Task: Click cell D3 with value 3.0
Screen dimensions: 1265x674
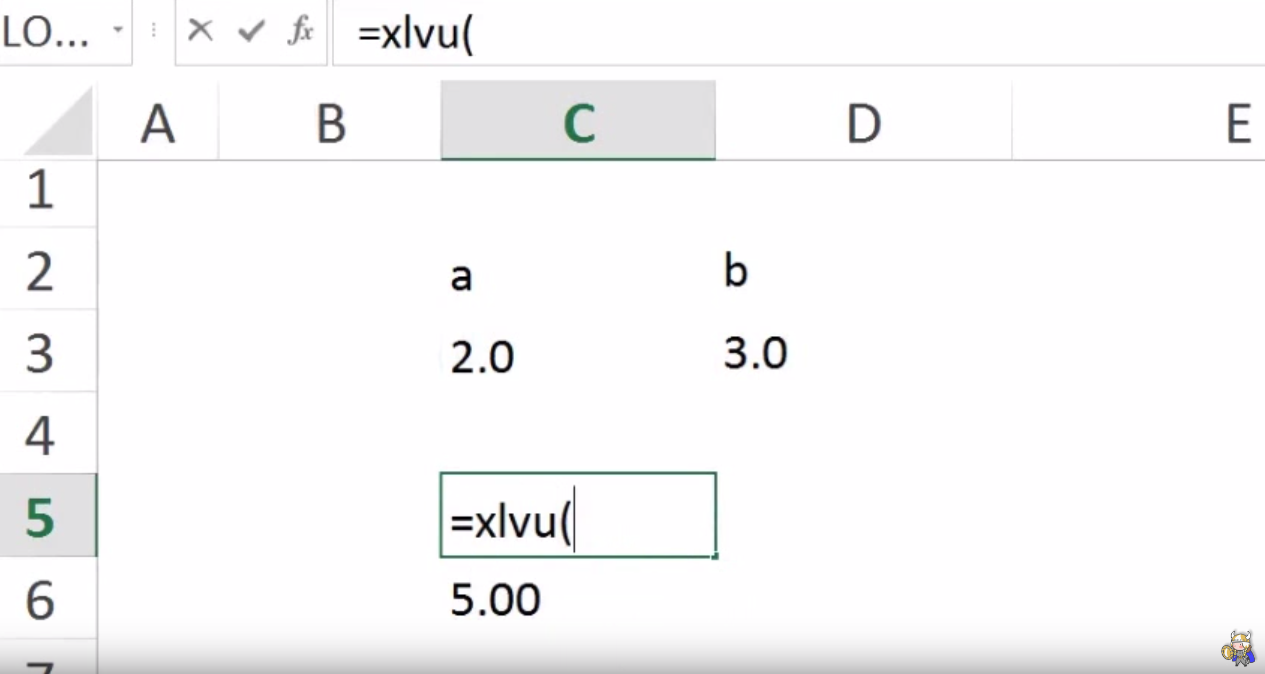Action: [x=863, y=354]
